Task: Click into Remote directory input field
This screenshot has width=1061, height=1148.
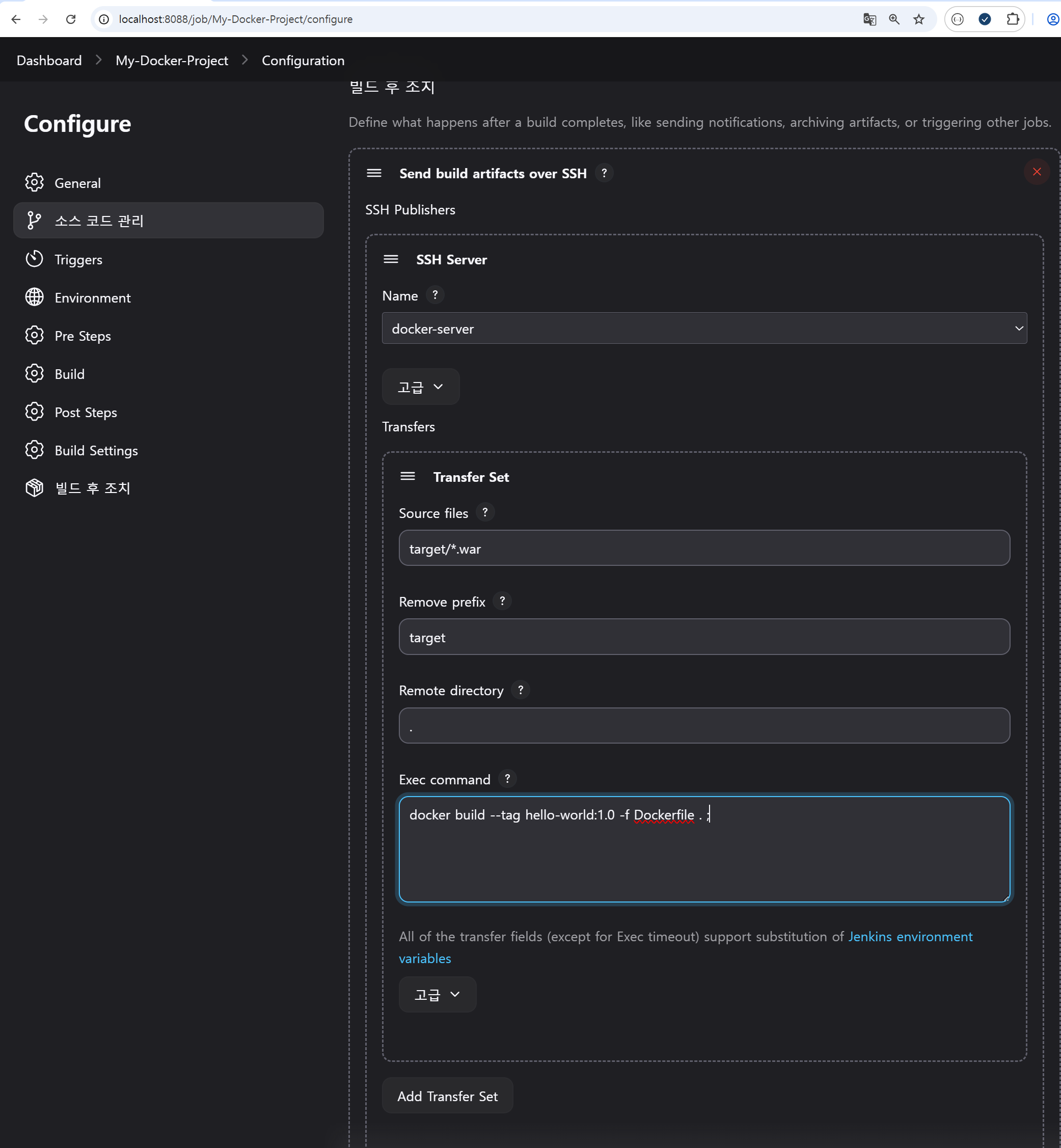Action: coord(704,726)
